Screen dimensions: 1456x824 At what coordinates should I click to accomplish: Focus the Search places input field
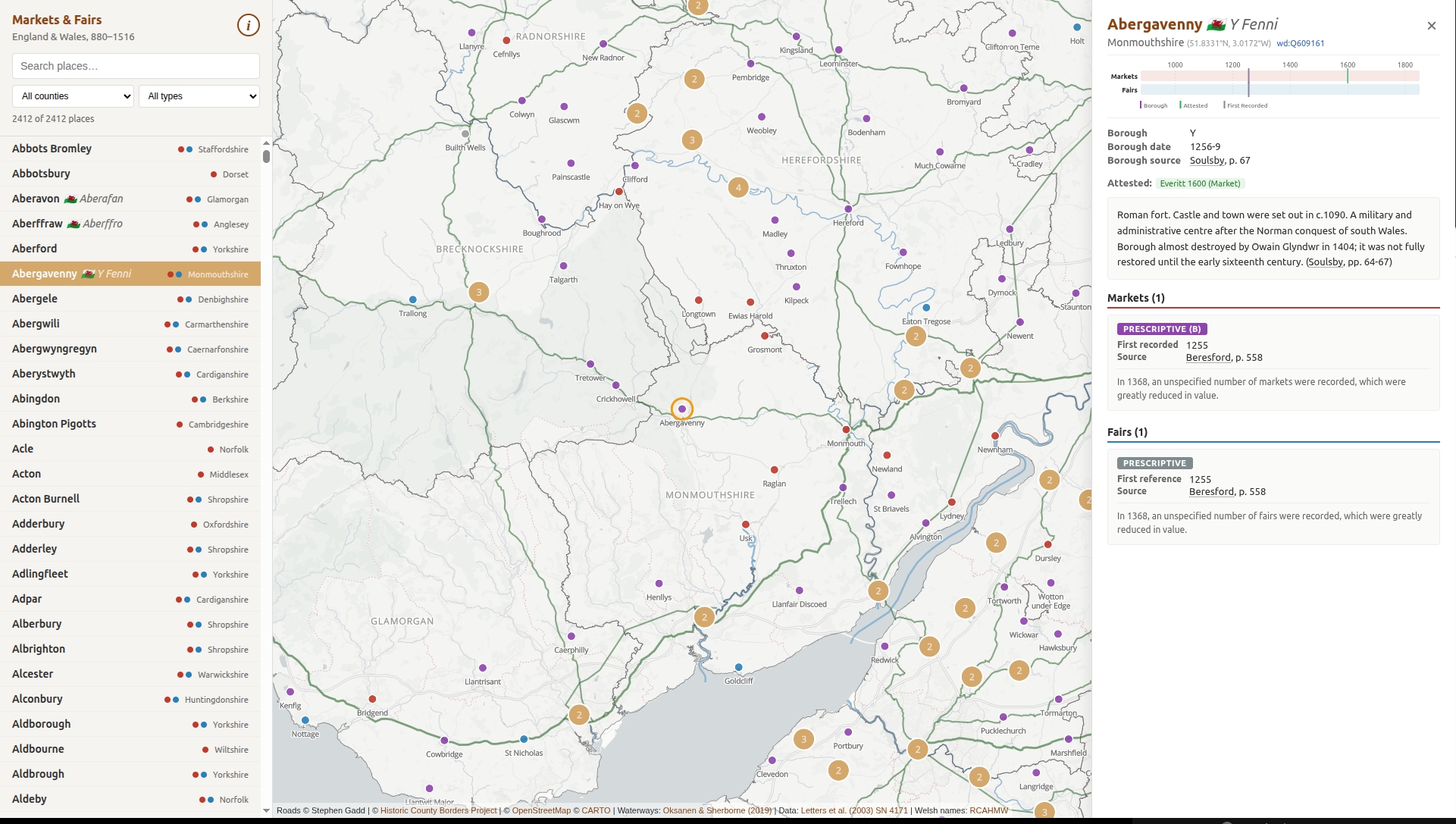[x=136, y=66]
